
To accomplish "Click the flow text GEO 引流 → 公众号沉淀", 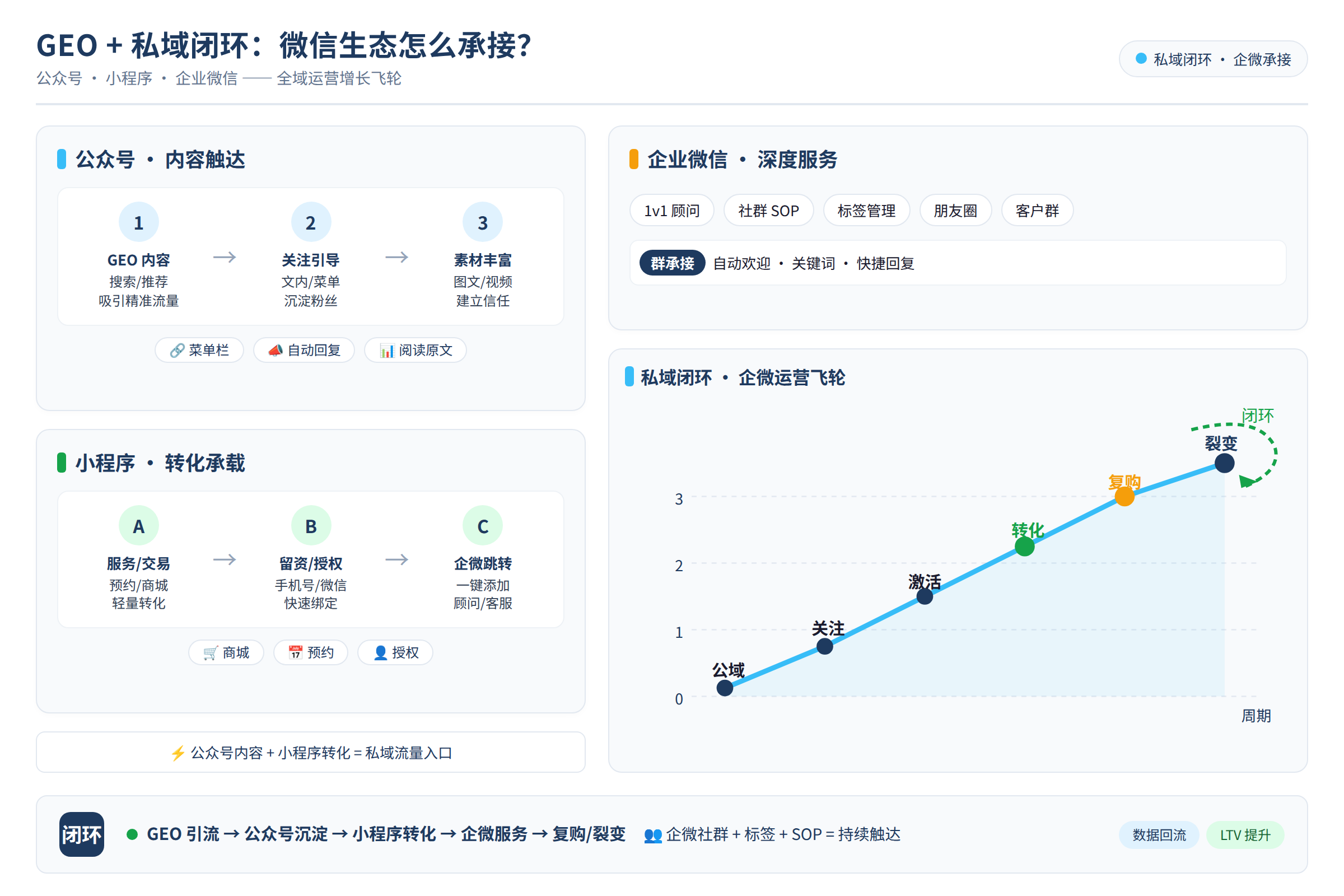I will [237, 834].
